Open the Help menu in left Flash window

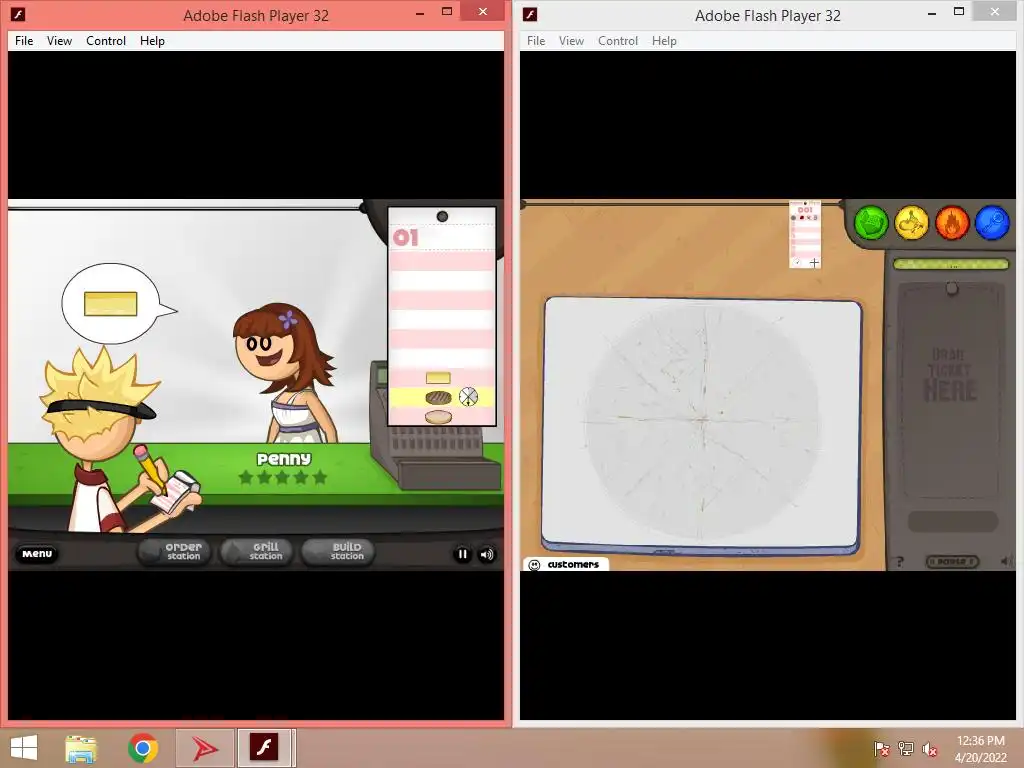click(152, 40)
